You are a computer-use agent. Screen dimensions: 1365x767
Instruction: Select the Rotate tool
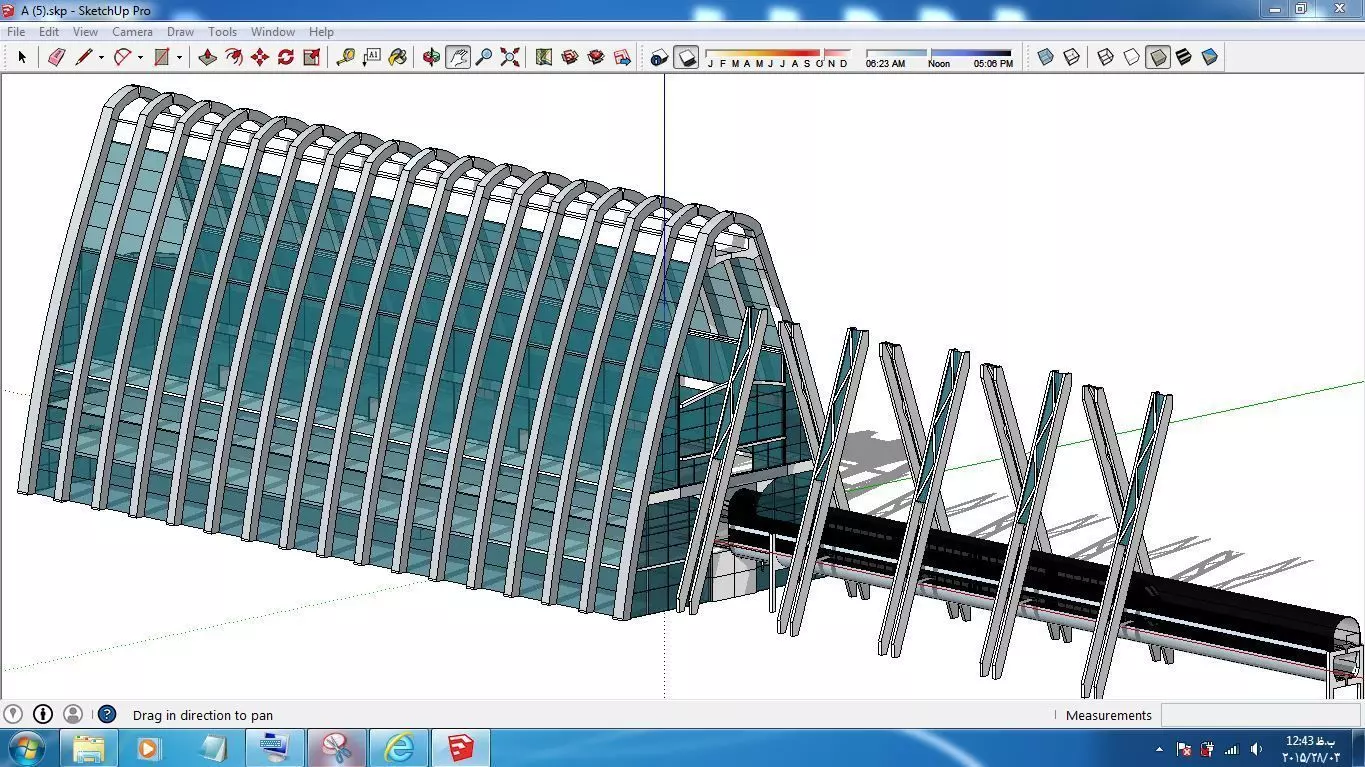click(285, 57)
